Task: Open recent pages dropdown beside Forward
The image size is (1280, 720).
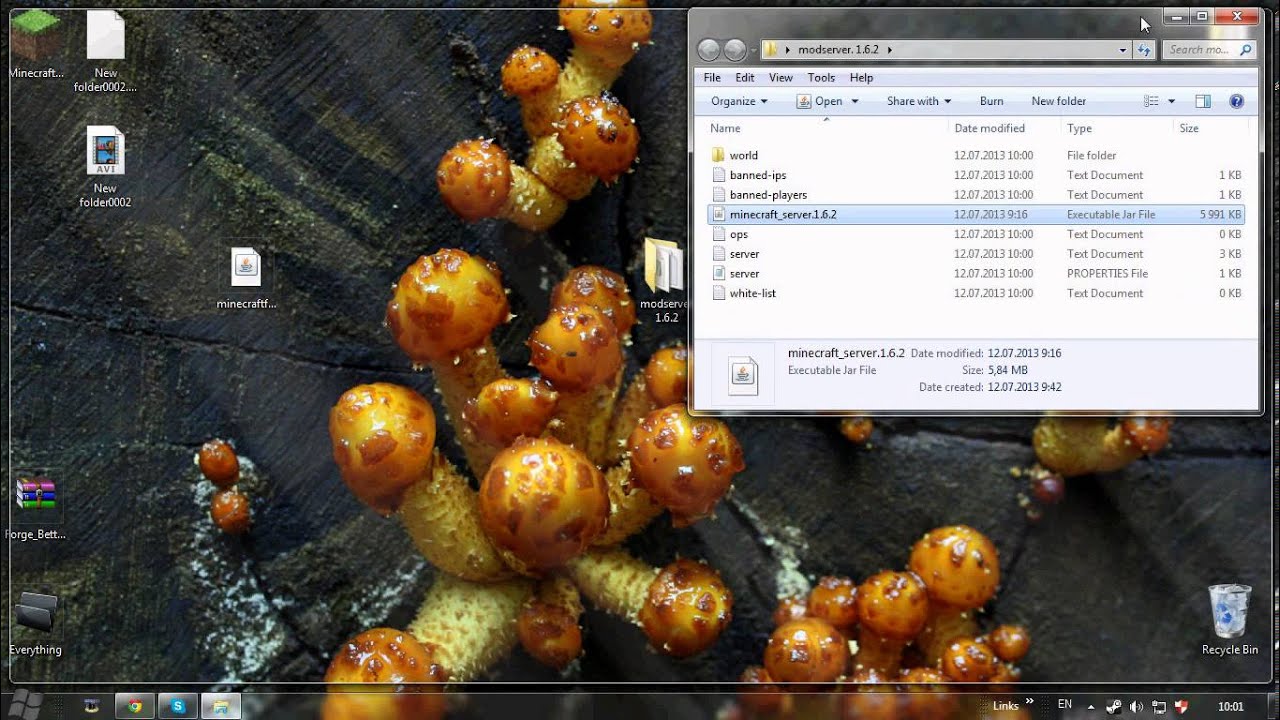Action: coord(753,50)
